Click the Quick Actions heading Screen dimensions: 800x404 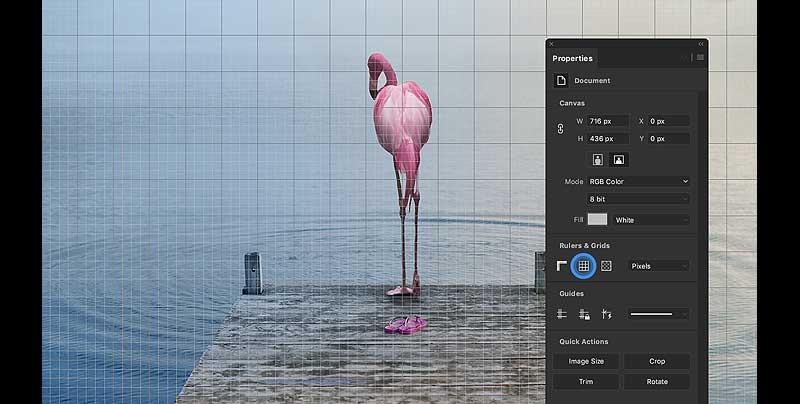pos(584,341)
